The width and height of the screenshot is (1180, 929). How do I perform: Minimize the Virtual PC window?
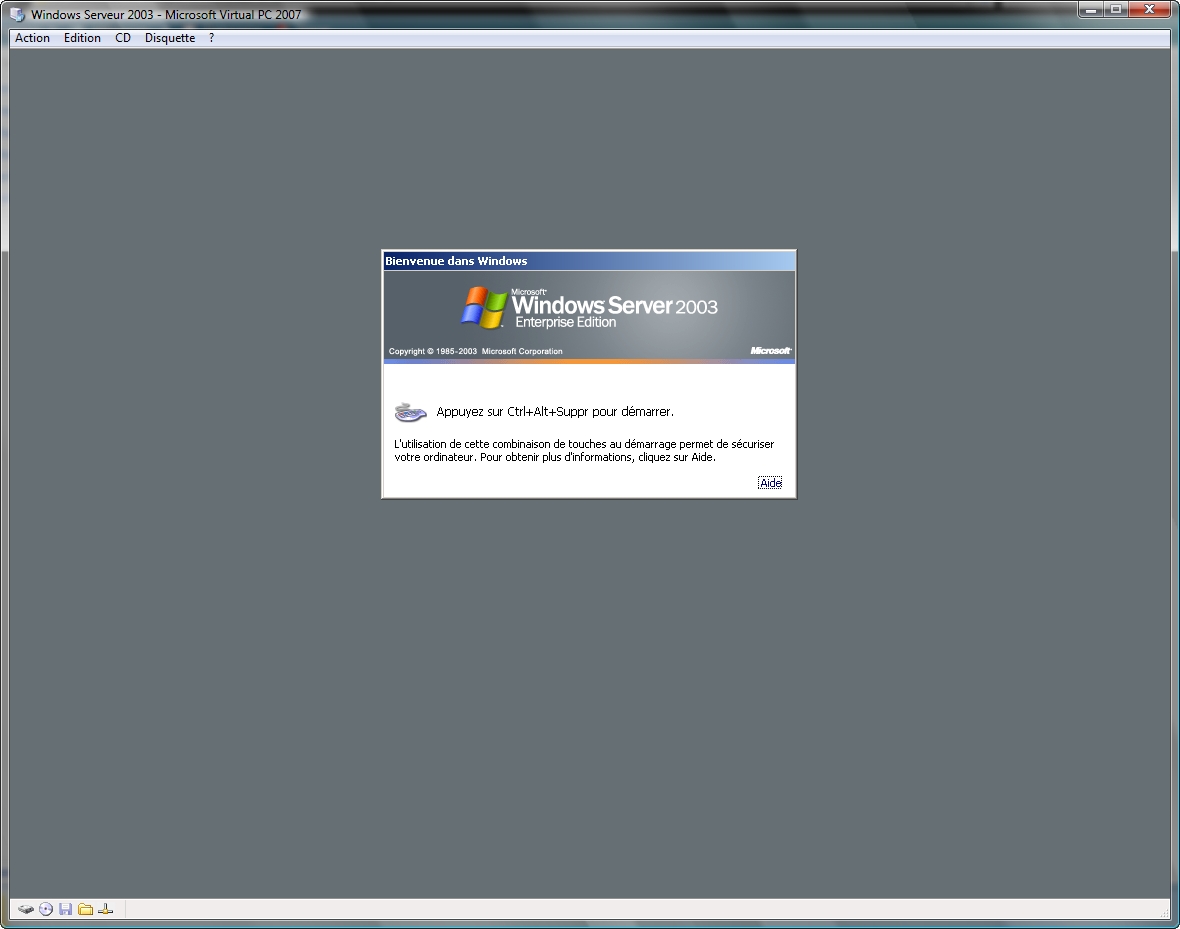point(1091,10)
